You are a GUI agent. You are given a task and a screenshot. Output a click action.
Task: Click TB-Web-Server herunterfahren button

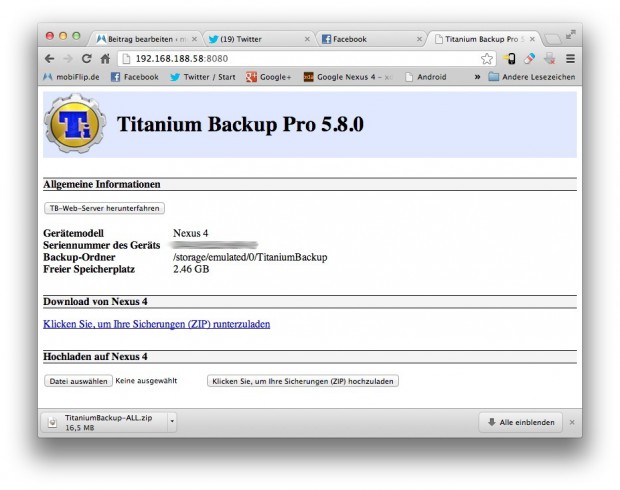coord(104,208)
